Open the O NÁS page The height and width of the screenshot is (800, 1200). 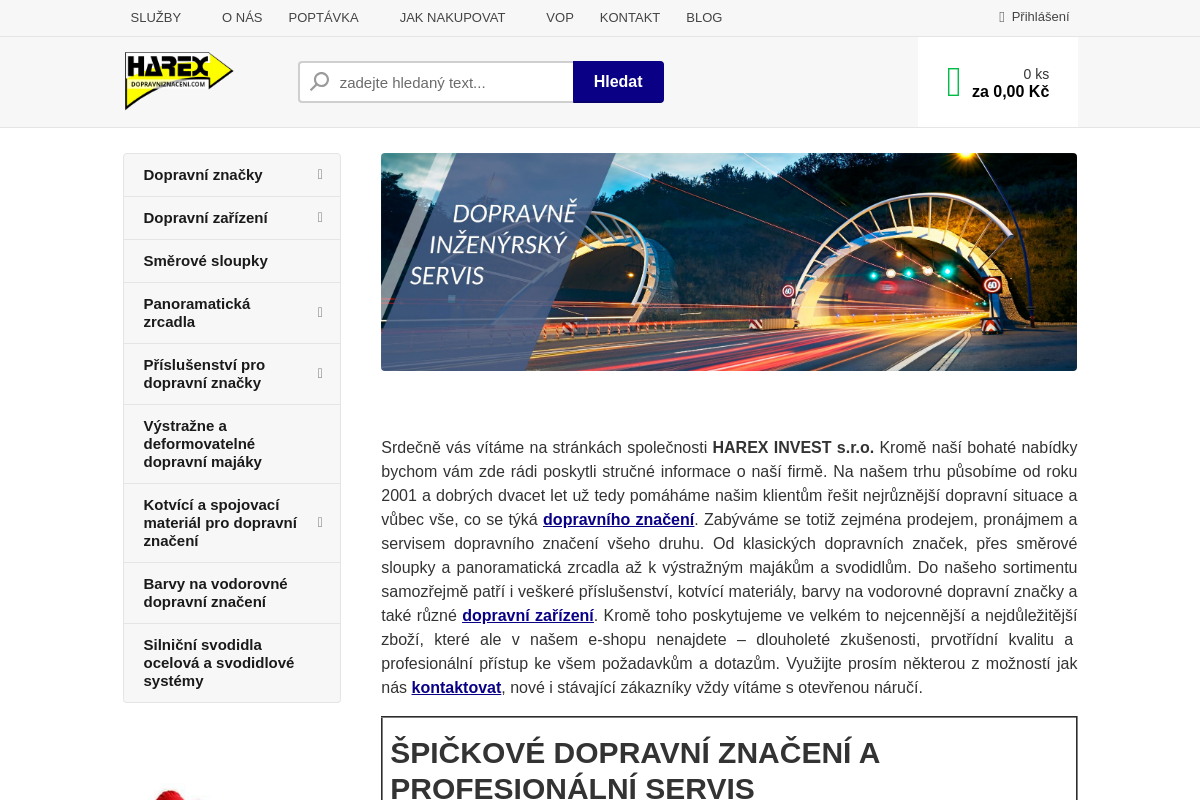tap(242, 17)
